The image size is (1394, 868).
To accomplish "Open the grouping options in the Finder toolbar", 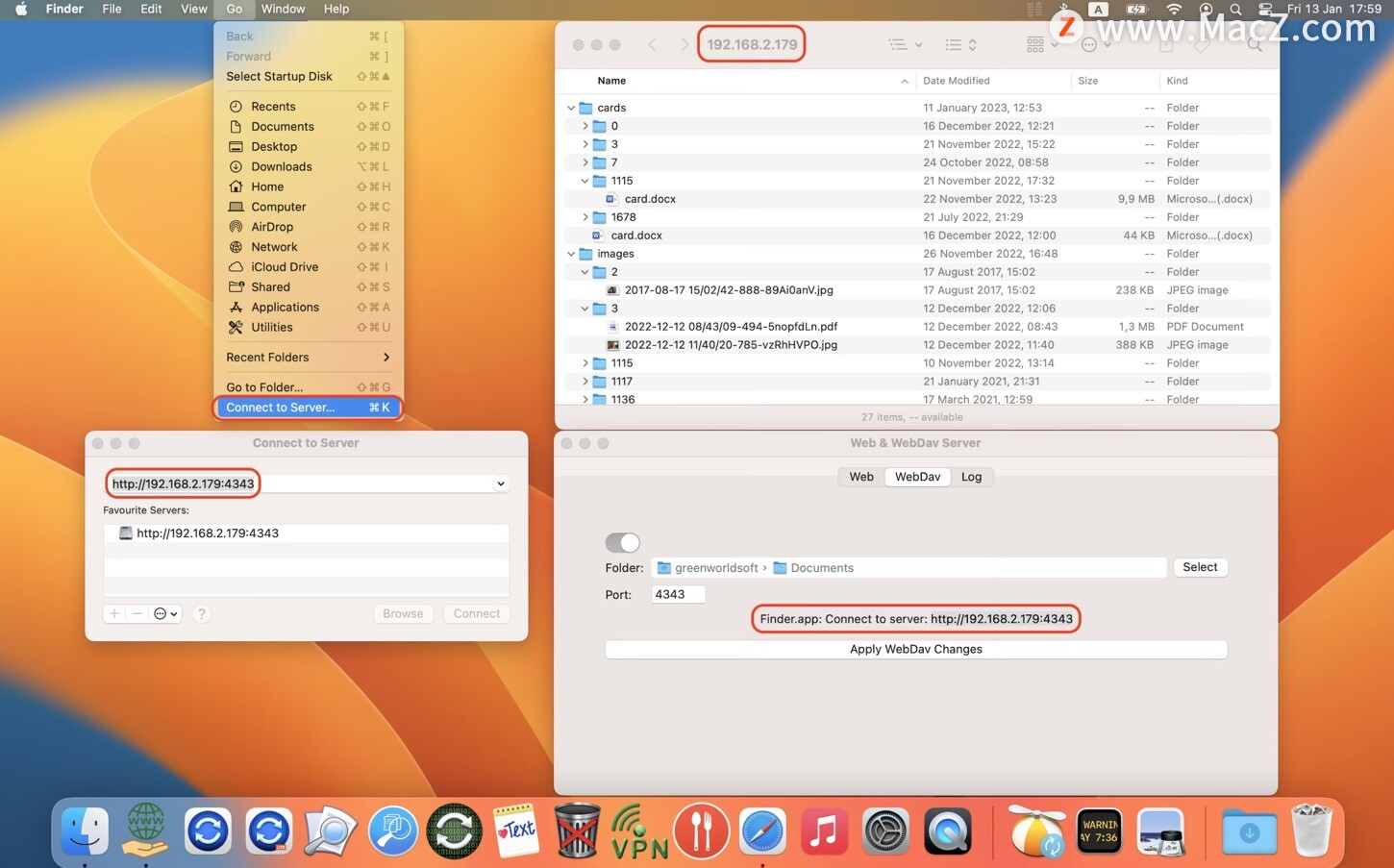I will pos(1042,44).
